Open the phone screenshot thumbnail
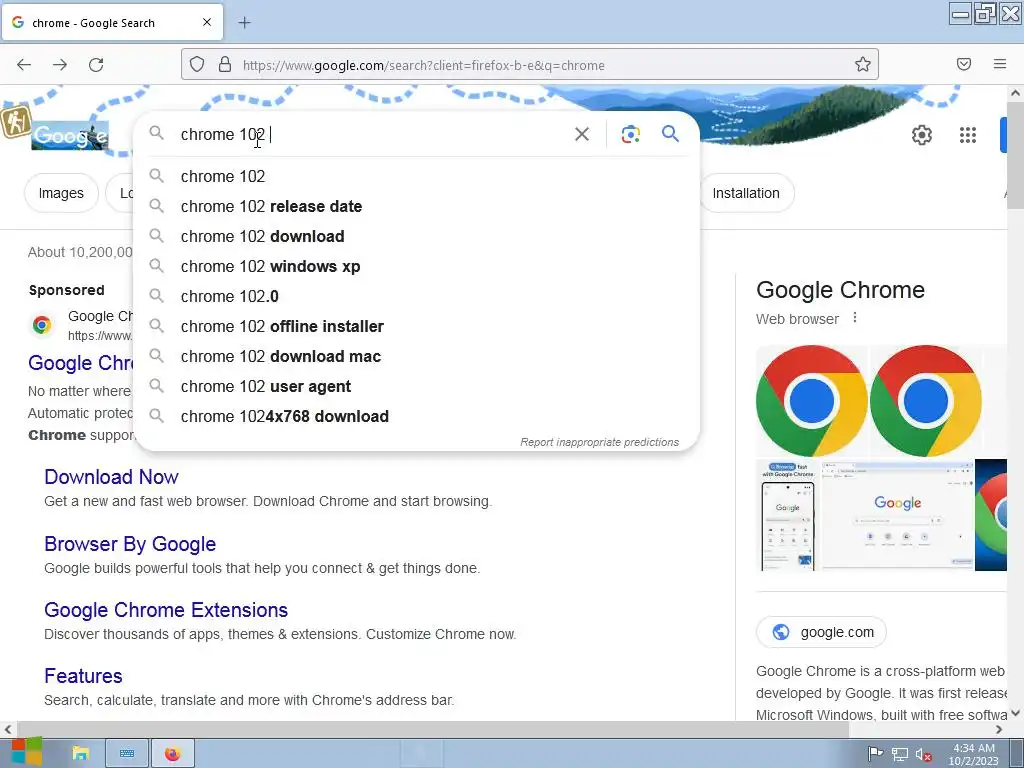 (788, 515)
